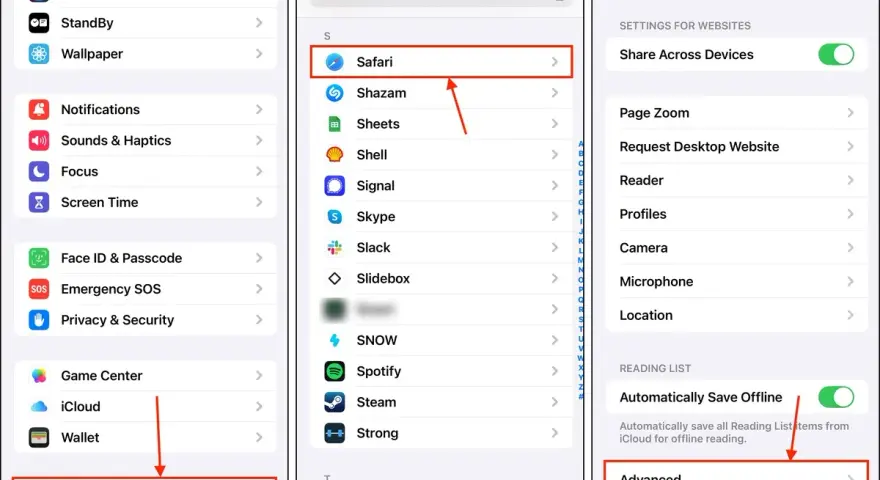The image size is (880, 480).
Task: Open Strong row chevron
Action: coord(554,433)
